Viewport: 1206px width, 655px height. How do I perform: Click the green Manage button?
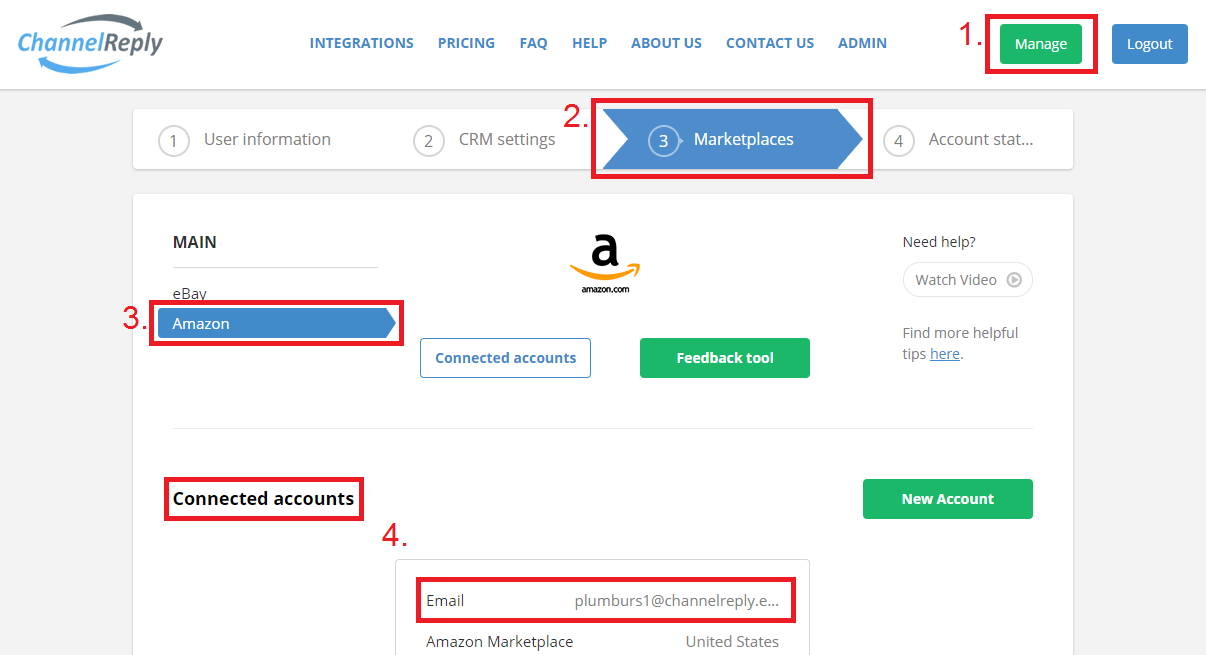click(1040, 43)
